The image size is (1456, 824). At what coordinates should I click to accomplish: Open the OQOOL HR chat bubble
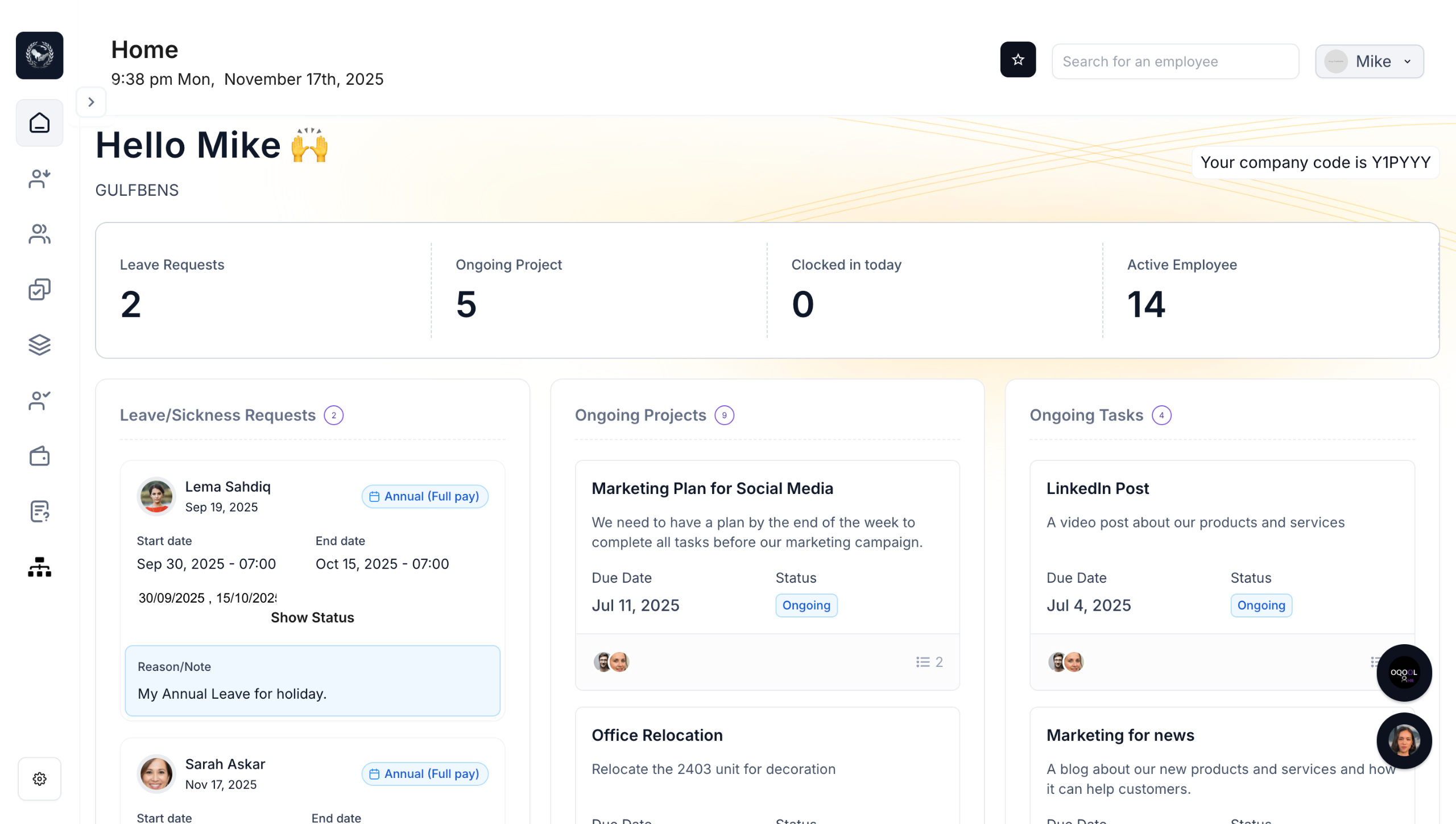1403,673
